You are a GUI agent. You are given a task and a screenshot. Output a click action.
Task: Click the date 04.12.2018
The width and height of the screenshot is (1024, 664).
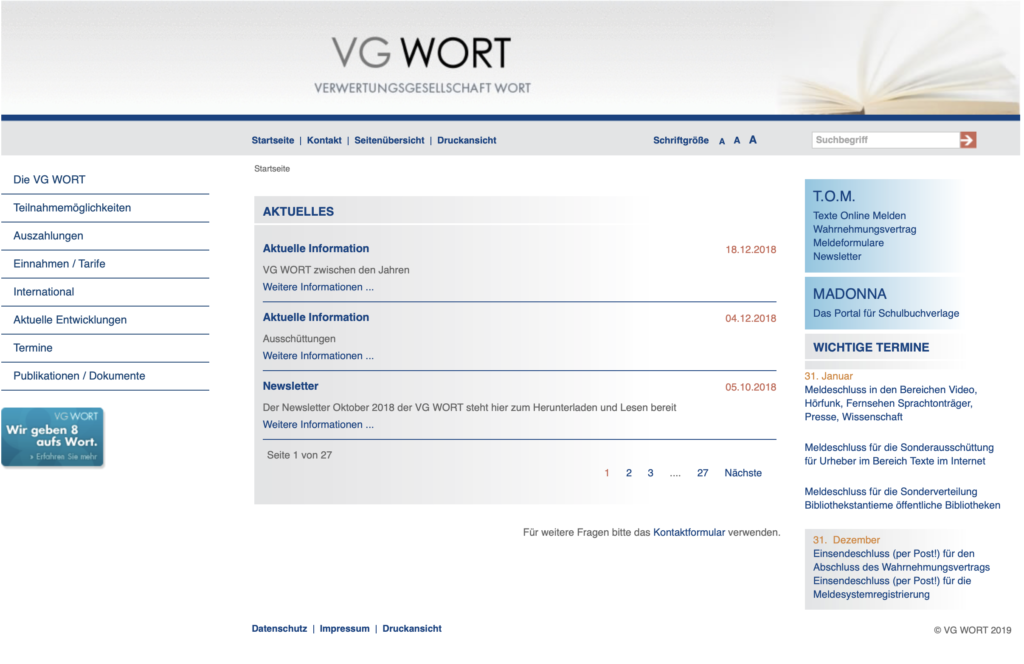click(751, 319)
